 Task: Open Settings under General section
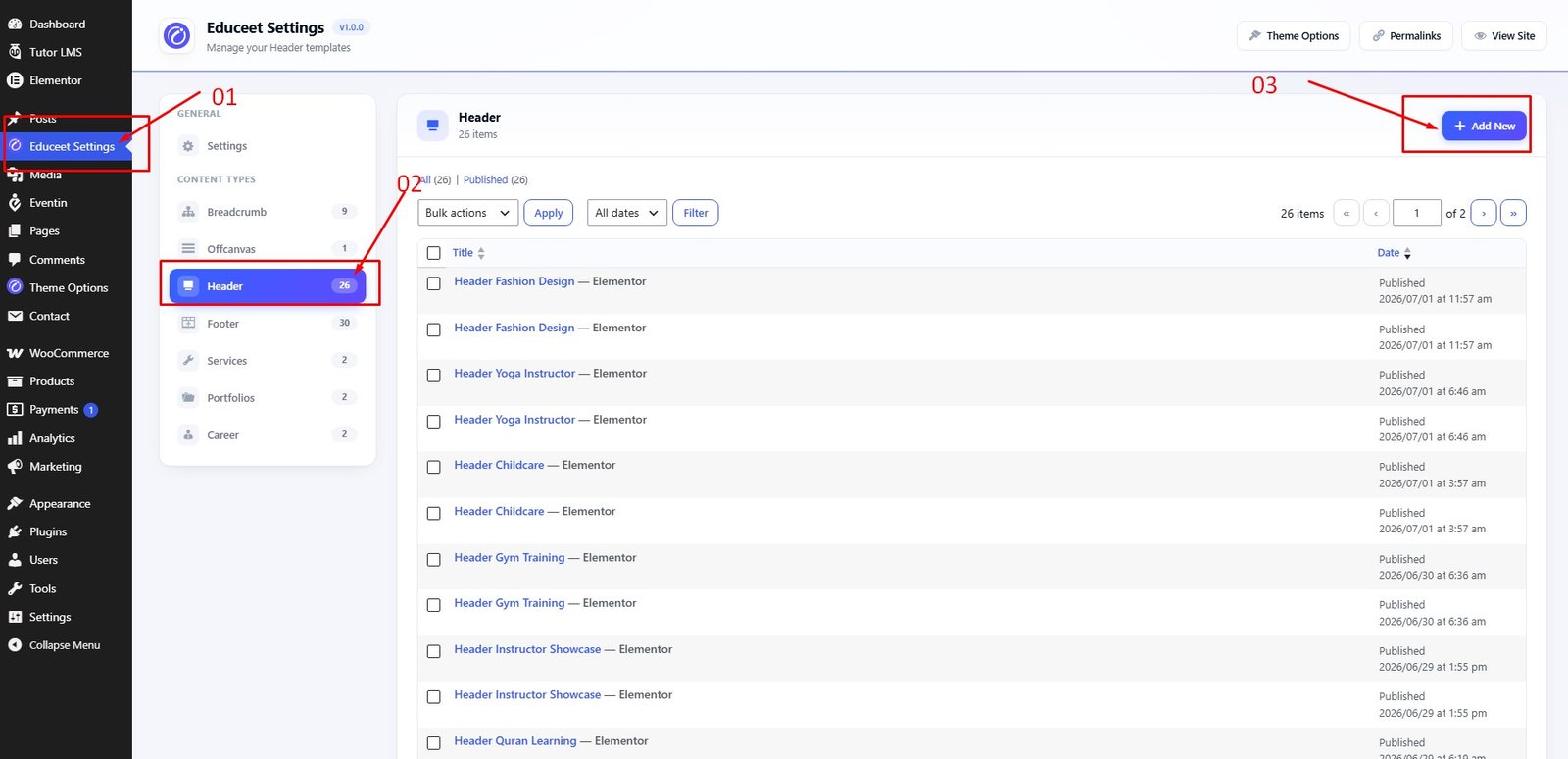[268, 146]
